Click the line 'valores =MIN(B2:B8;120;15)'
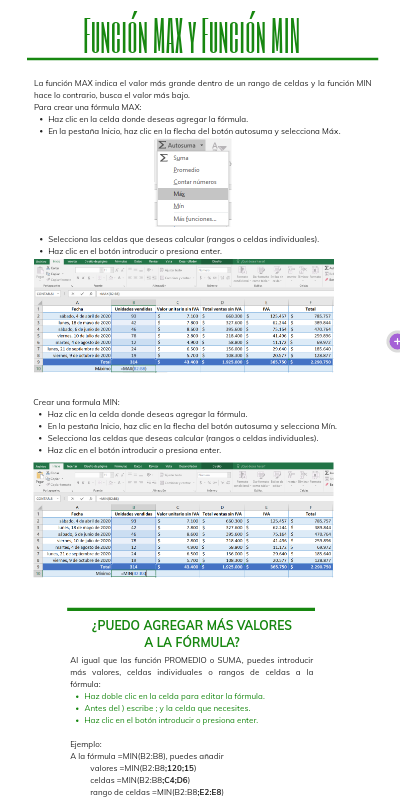Image resolution: width=400 pixels, height=800 pixels. point(143,768)
